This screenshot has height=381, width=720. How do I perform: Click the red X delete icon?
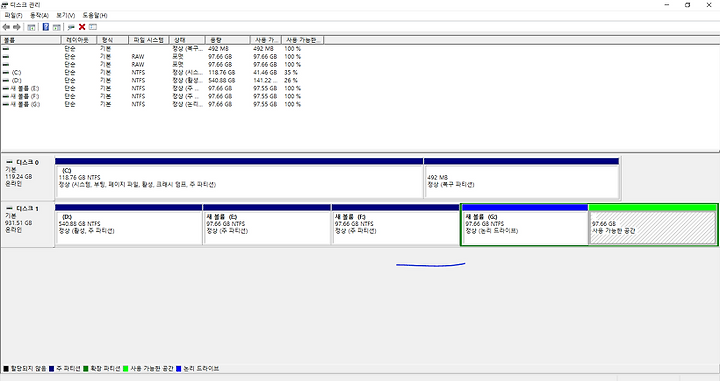coord(82,27)
